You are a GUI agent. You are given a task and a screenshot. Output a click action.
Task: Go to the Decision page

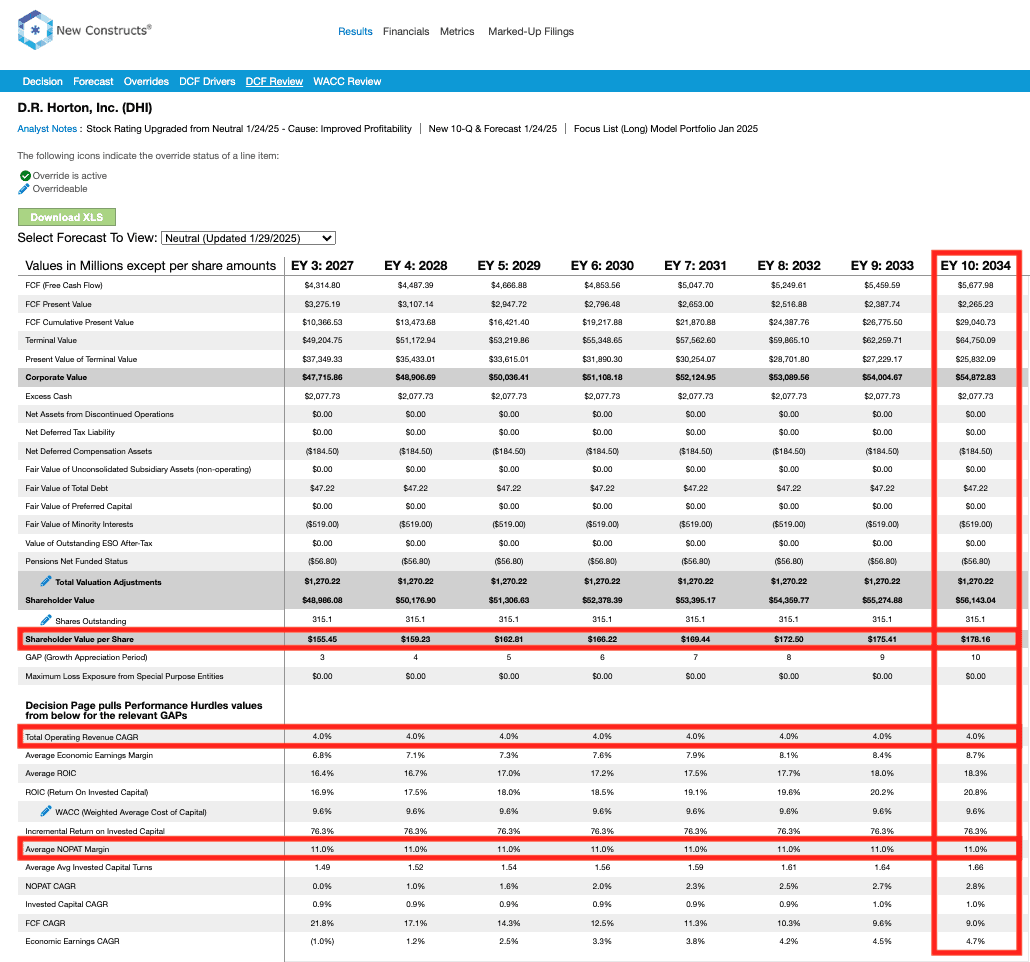click(x=43, y=81)
